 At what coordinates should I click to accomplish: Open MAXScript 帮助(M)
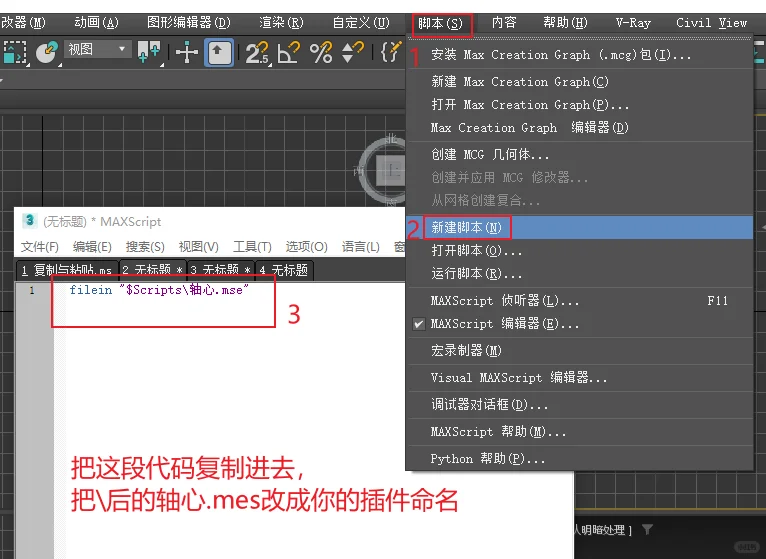pyautogui.click(x=579, y=431)
